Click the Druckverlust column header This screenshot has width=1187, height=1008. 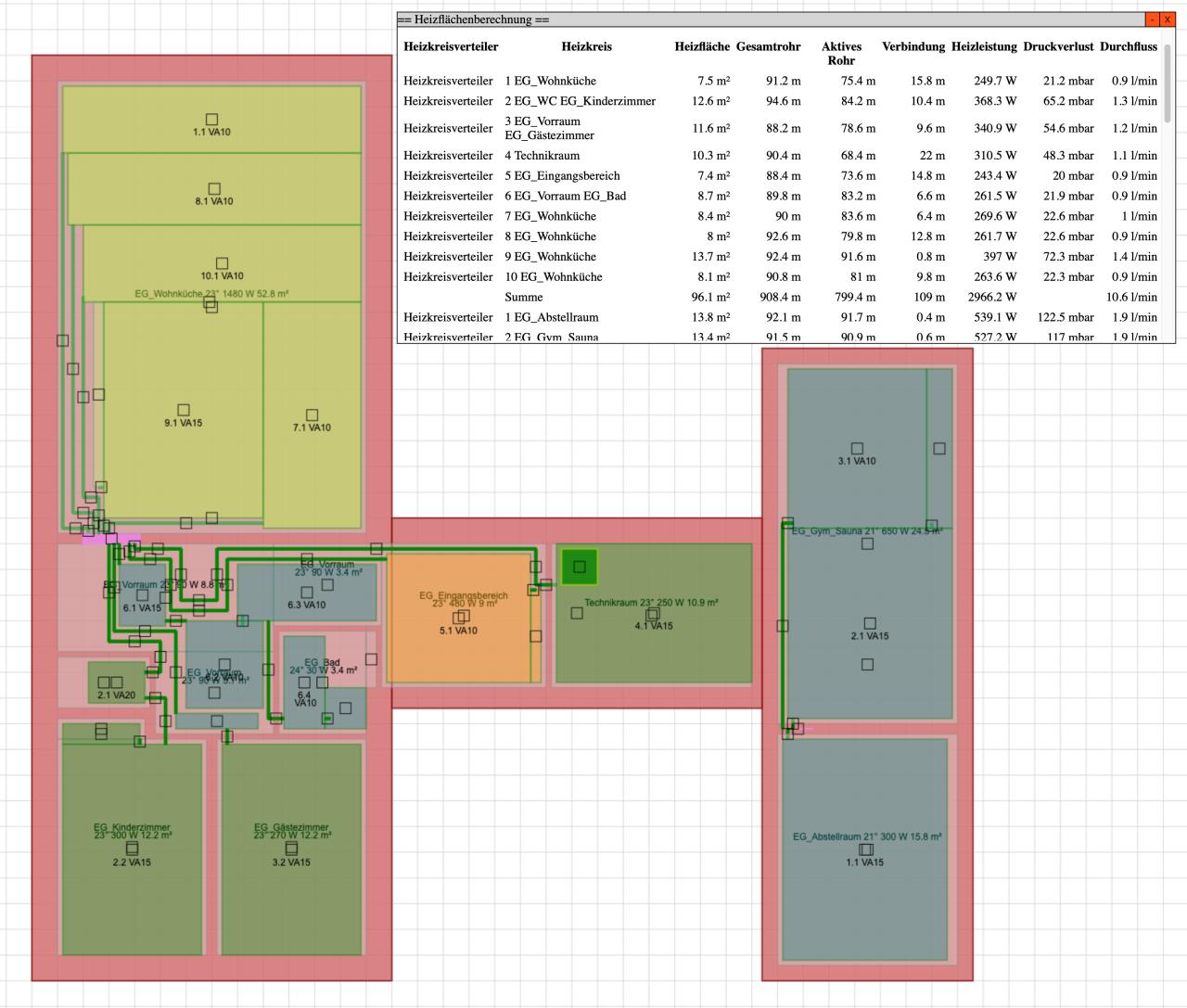pyautogui.click(x=1058, y=46)
